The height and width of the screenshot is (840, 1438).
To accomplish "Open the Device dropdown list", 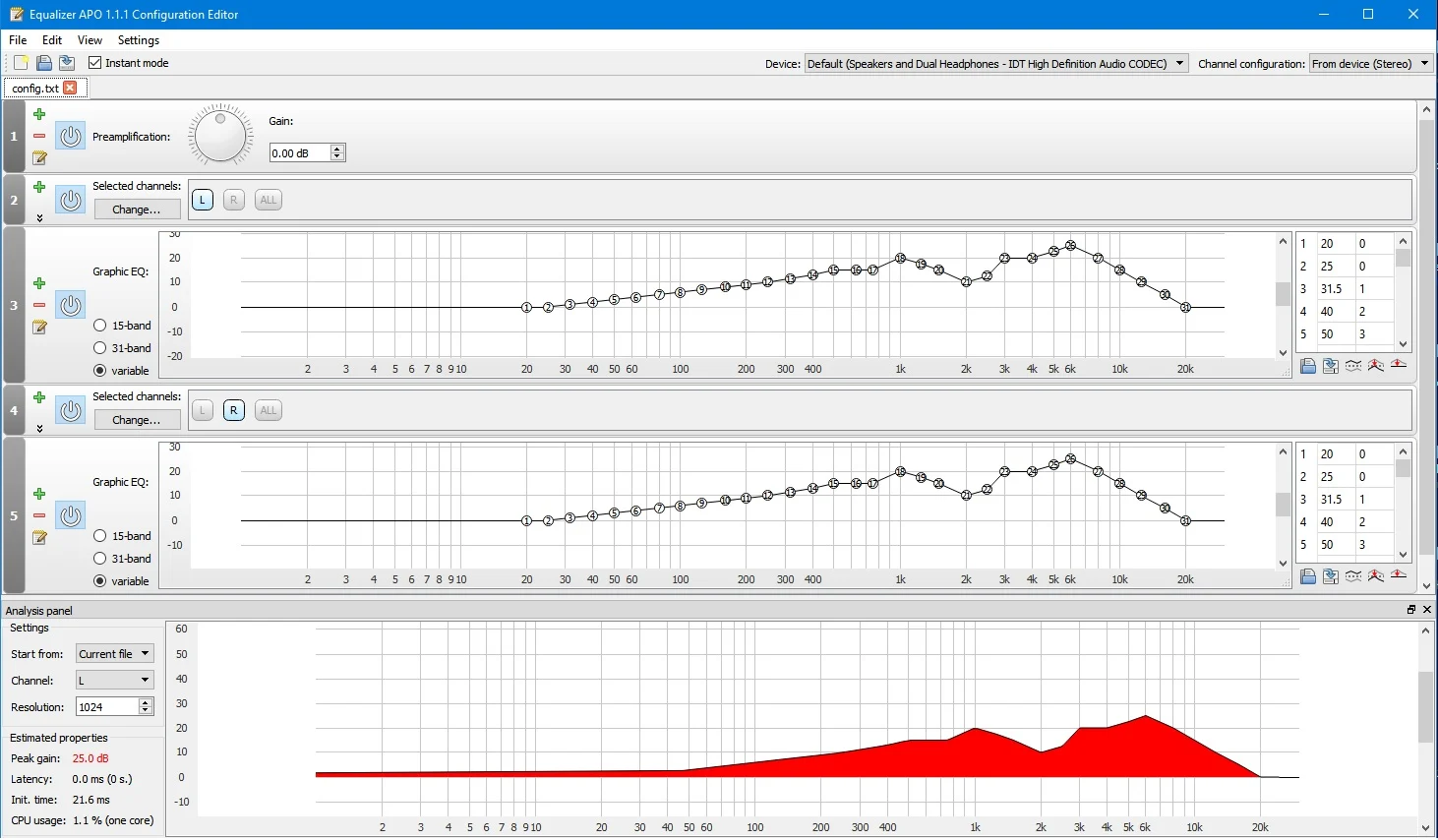I will coord(996,64).
